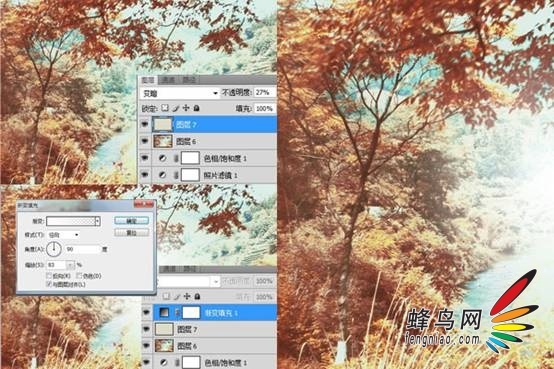Hide 色相/饱和度 1 in lower Layers panel
Image resolution: width=554 pixels, height=369 pixels.
coord(146,362)
